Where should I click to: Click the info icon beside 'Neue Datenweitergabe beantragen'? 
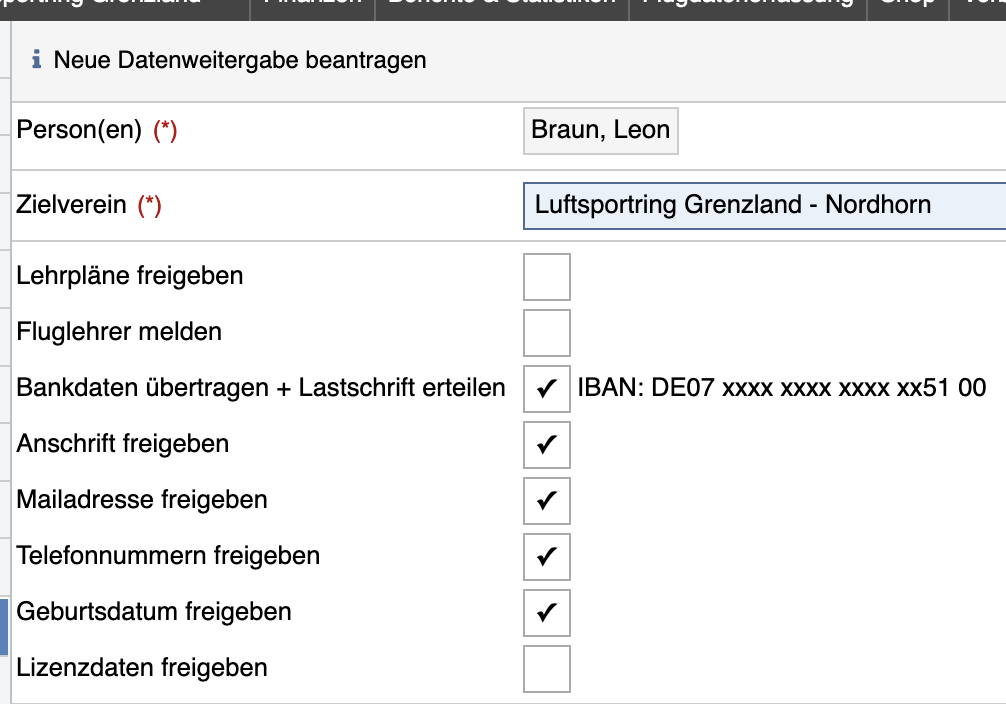(x=37, y=61)
